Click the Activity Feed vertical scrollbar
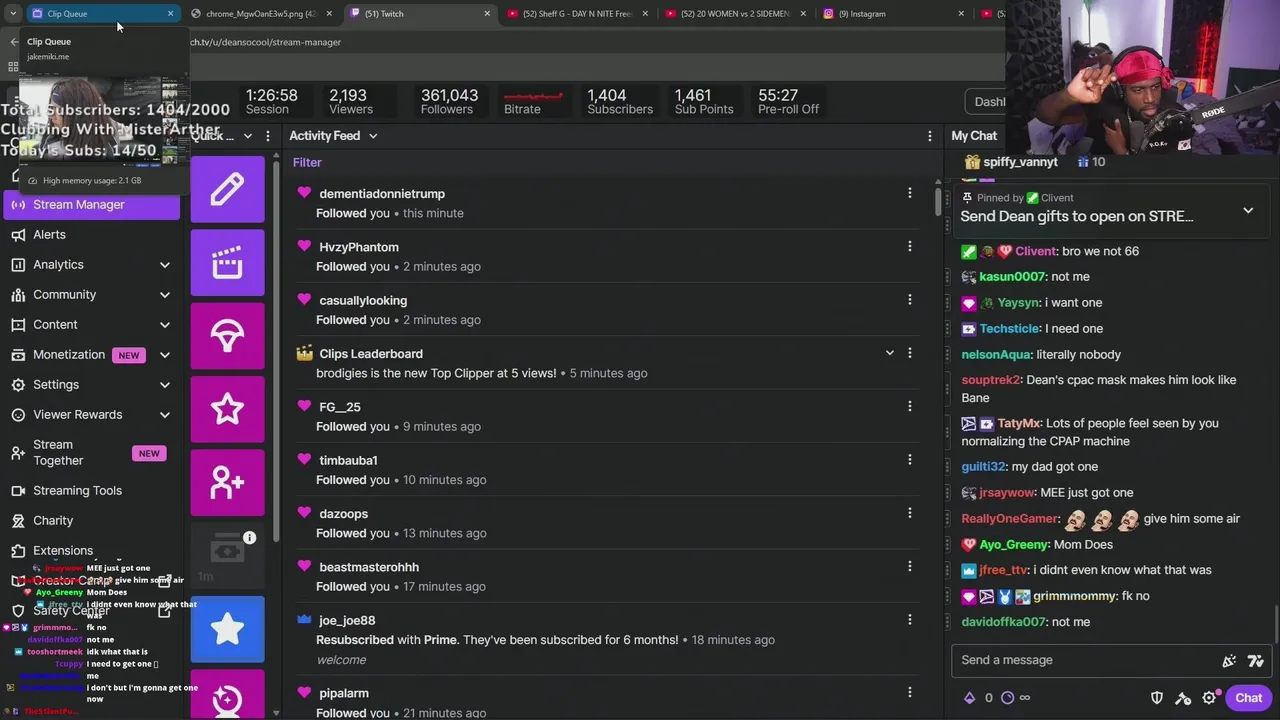The width and height of the screenshot is (1280, 720). (x=938, y=200)
